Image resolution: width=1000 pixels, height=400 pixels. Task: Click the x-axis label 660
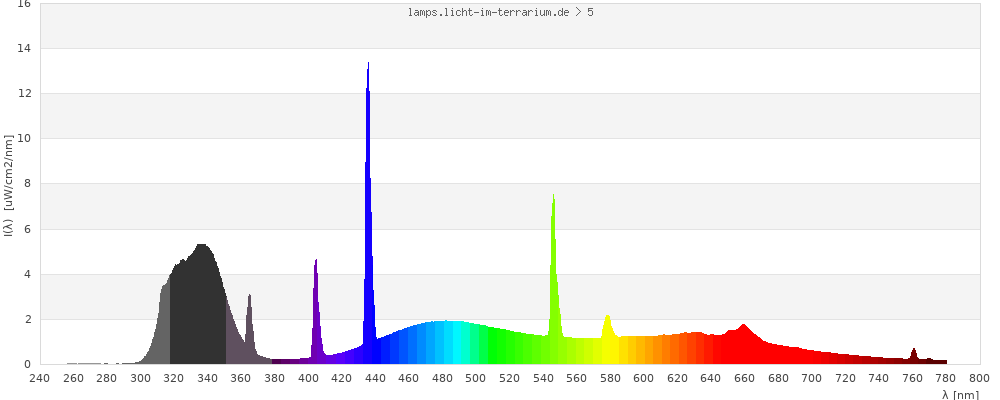point(744,378)
